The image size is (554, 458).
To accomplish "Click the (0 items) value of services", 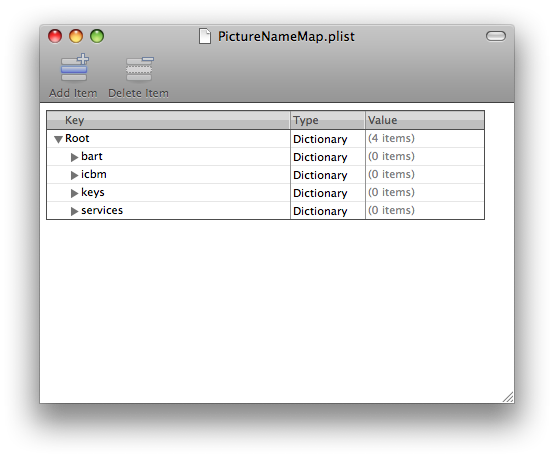I will pos(391,210).
